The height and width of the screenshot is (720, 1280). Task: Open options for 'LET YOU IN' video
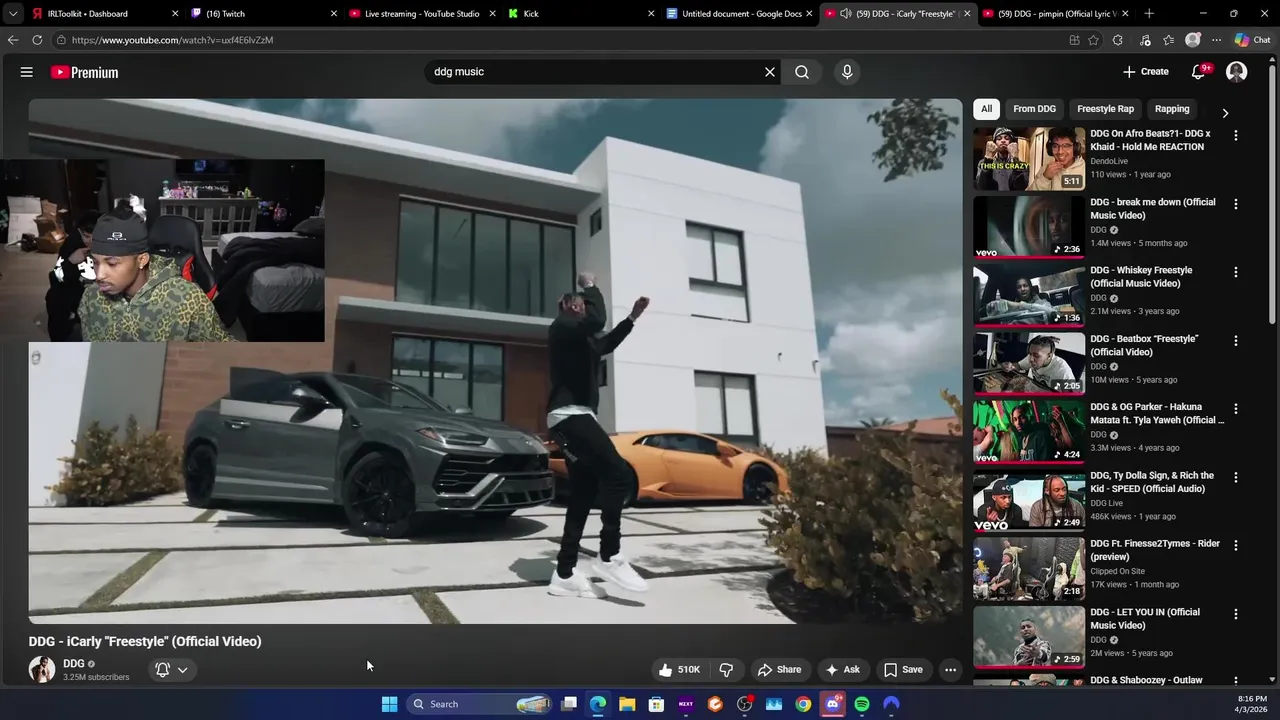(1235, 614)
